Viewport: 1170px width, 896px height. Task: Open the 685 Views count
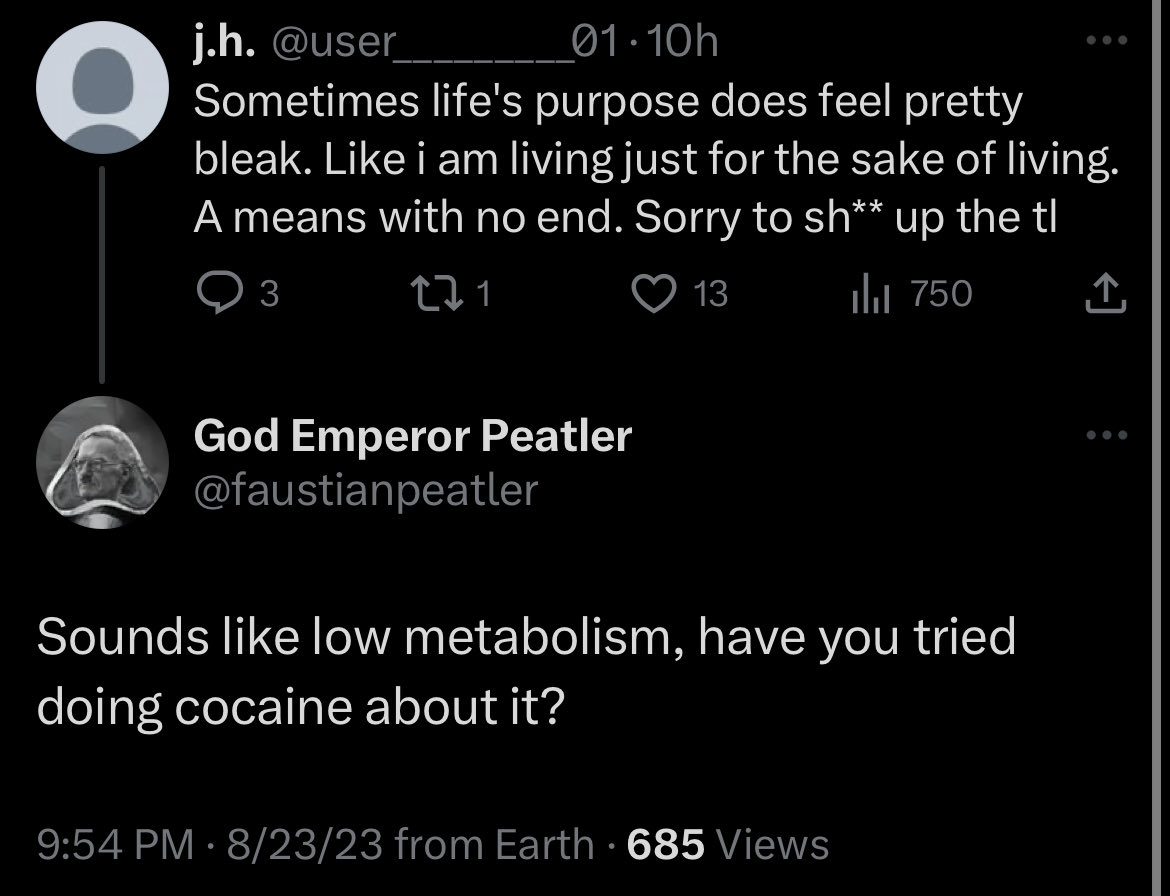(728, 844)
